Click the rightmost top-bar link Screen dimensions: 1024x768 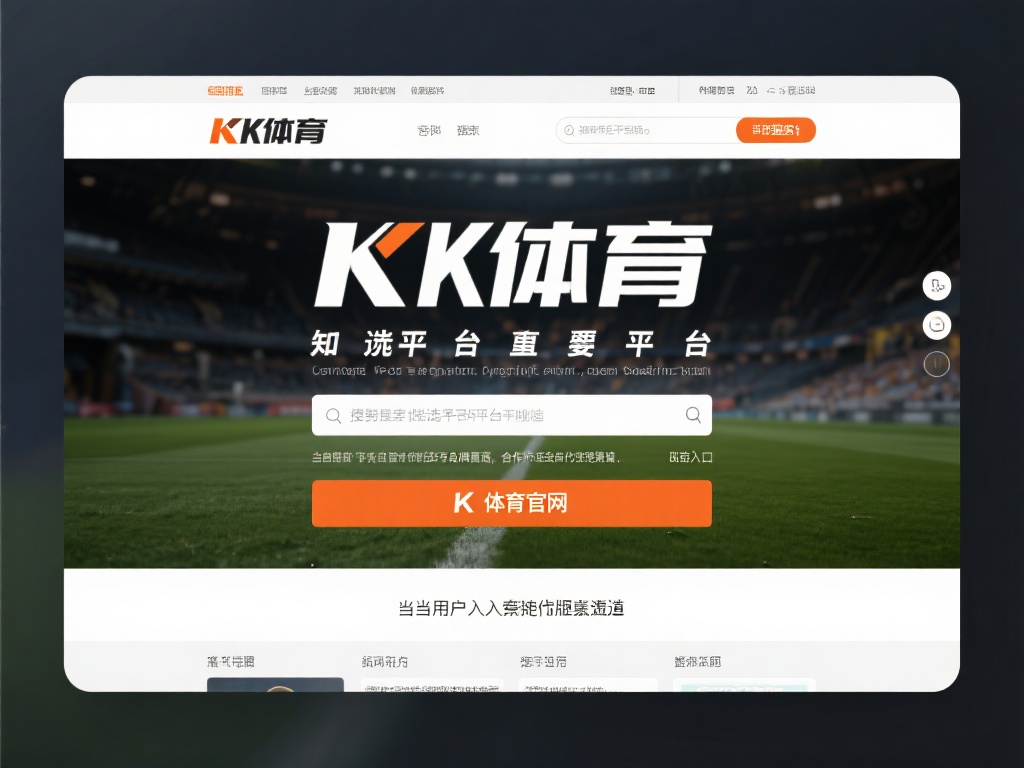click(x=792, y=90)
